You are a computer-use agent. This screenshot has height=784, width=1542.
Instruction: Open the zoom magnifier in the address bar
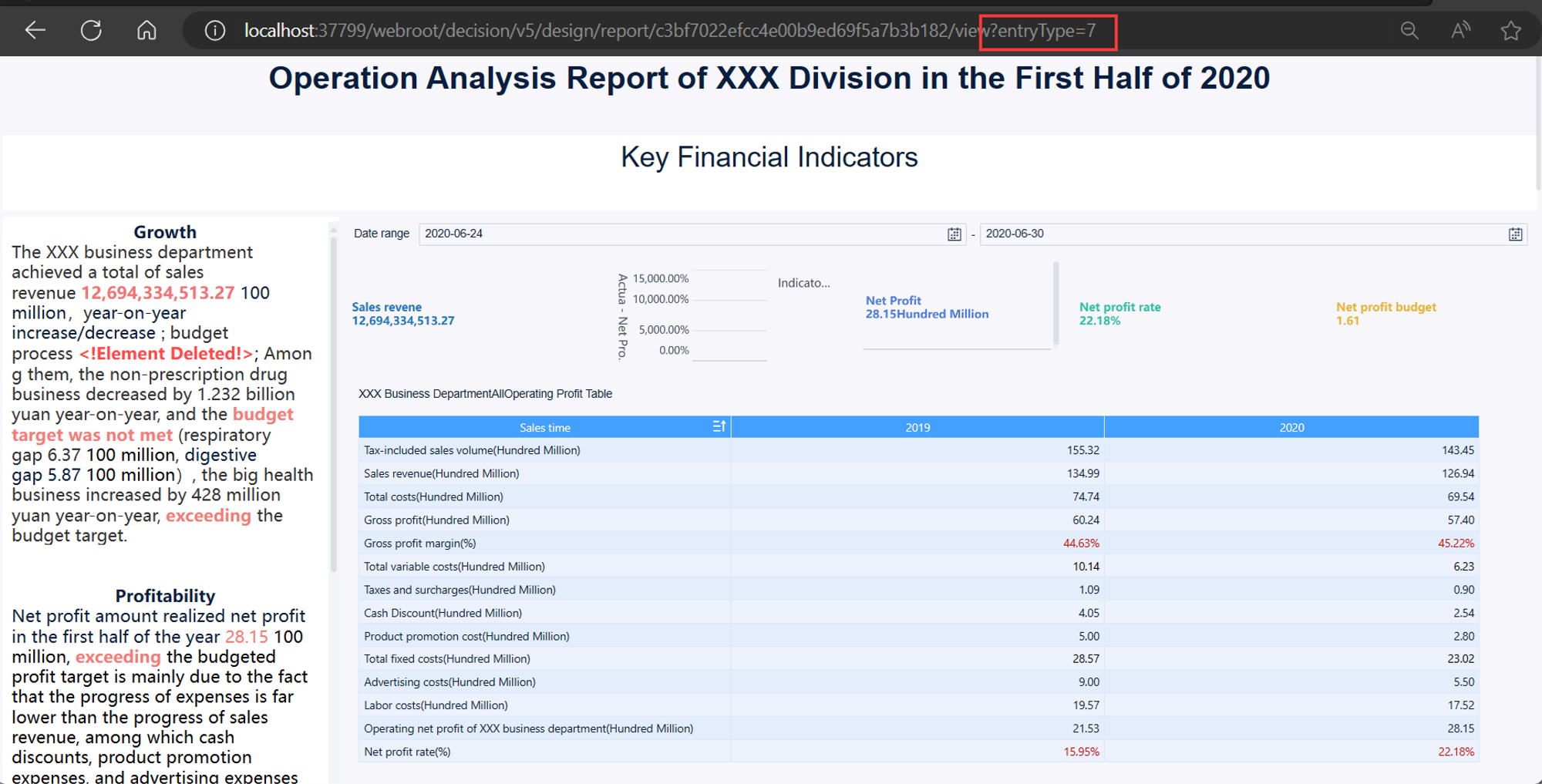click(1409, 31)
